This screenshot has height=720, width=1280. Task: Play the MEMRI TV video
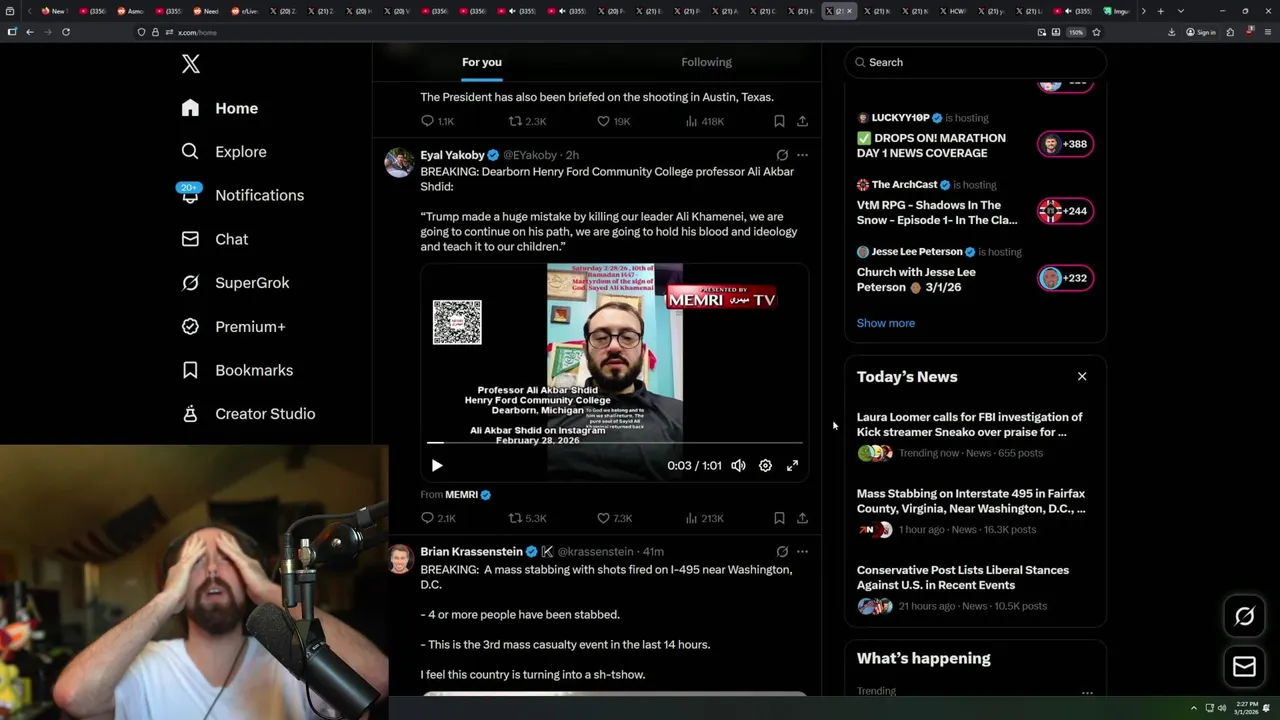coord(436,466)
